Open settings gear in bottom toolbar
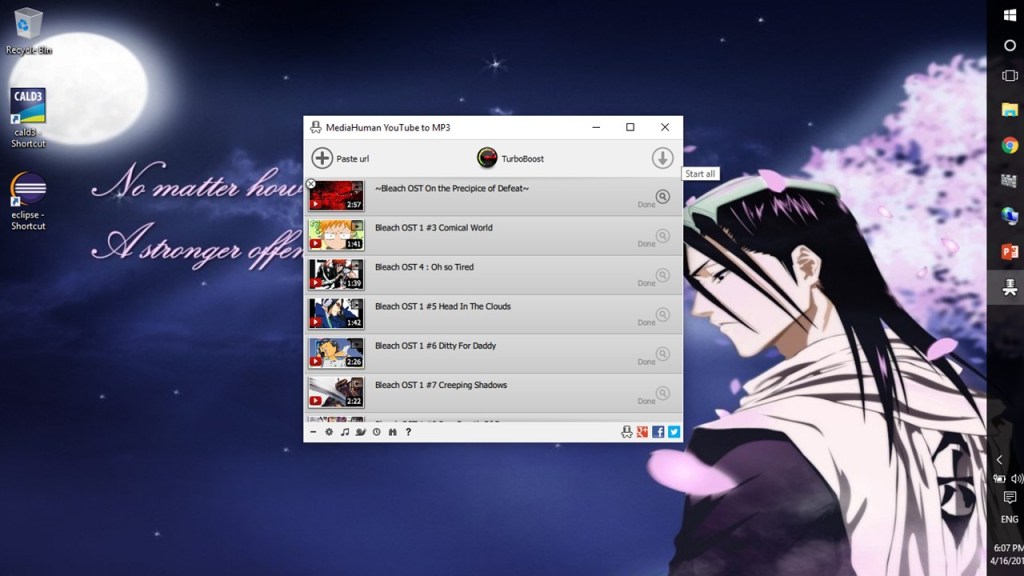Image resolution: width=1024 pixels, height=576 pixels. pyautogui.click(x=329, y=432)
